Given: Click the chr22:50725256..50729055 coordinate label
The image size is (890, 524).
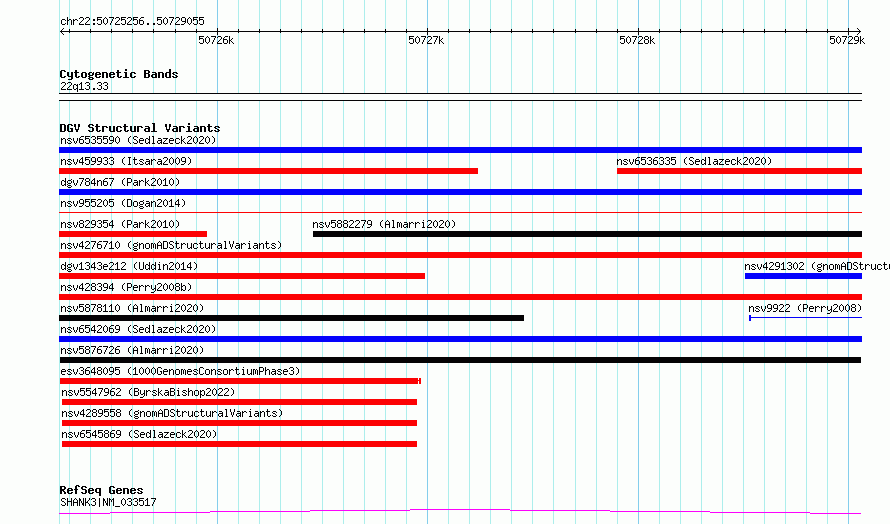Looking at the screenshot, I should [x=132, y=21].
